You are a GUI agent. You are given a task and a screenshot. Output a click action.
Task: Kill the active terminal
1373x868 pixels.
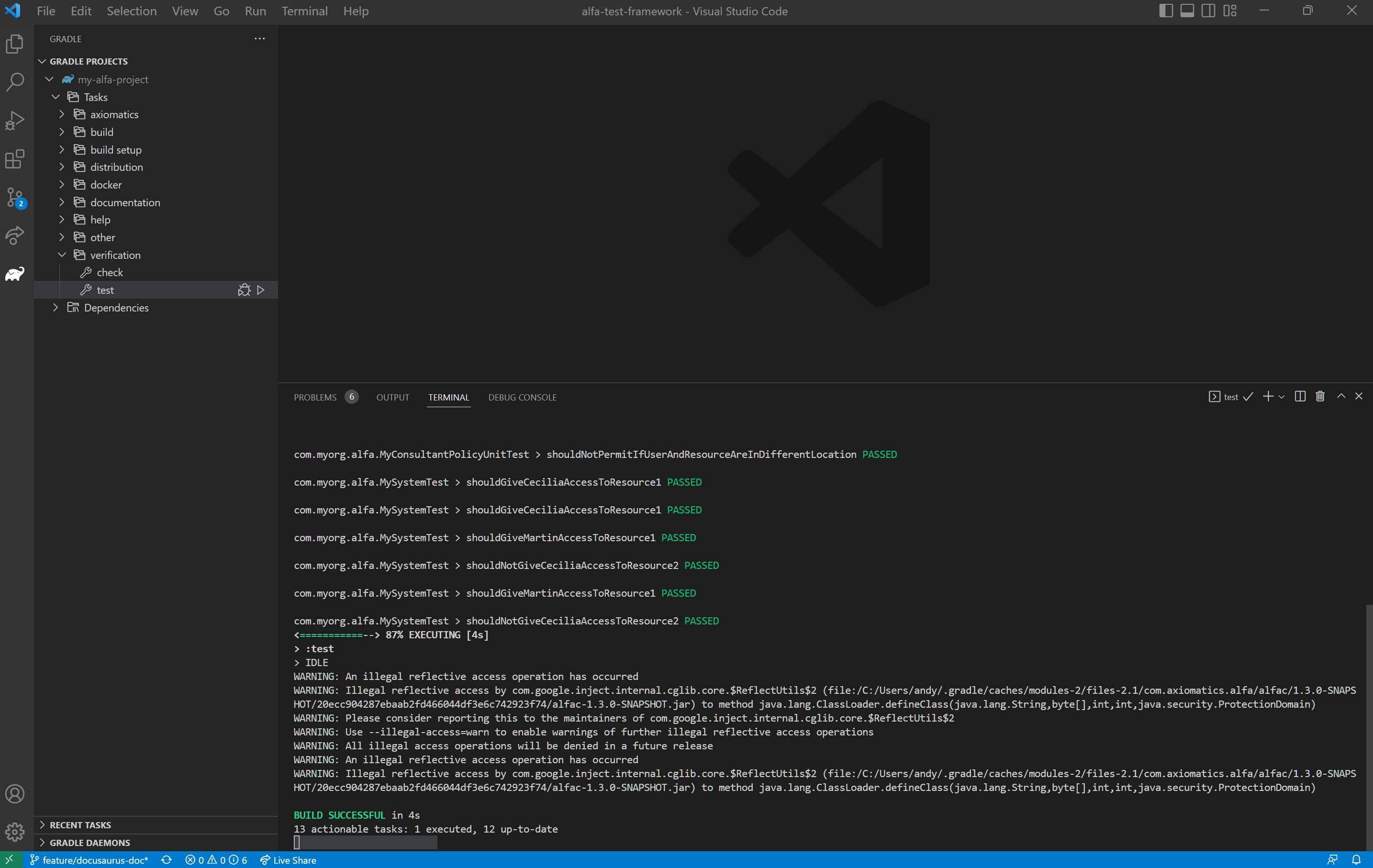click(x=1320, y=396)
